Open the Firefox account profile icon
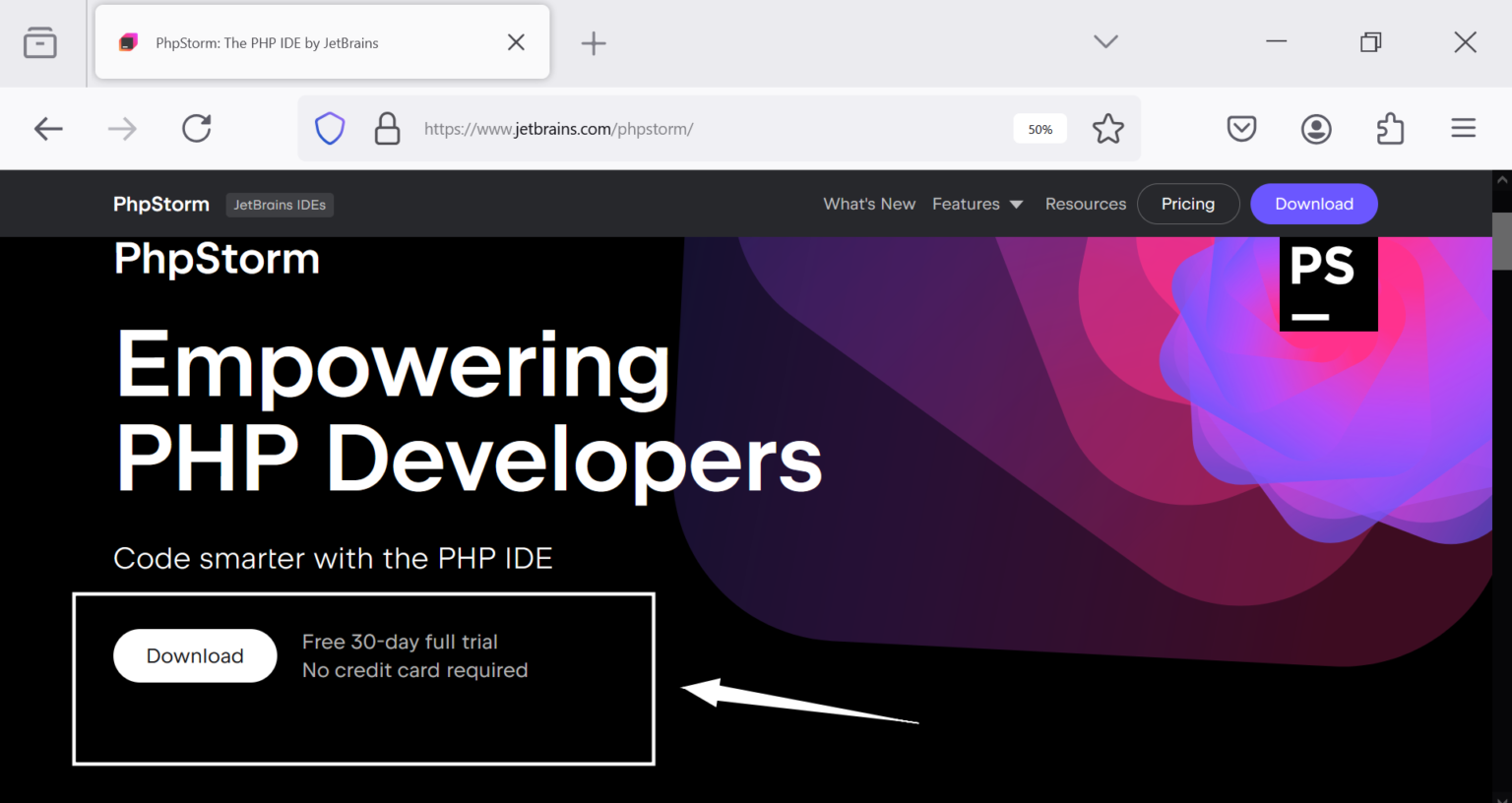Image resolution: width=1512 pixels, height=803 pixels. point(1315,128)
